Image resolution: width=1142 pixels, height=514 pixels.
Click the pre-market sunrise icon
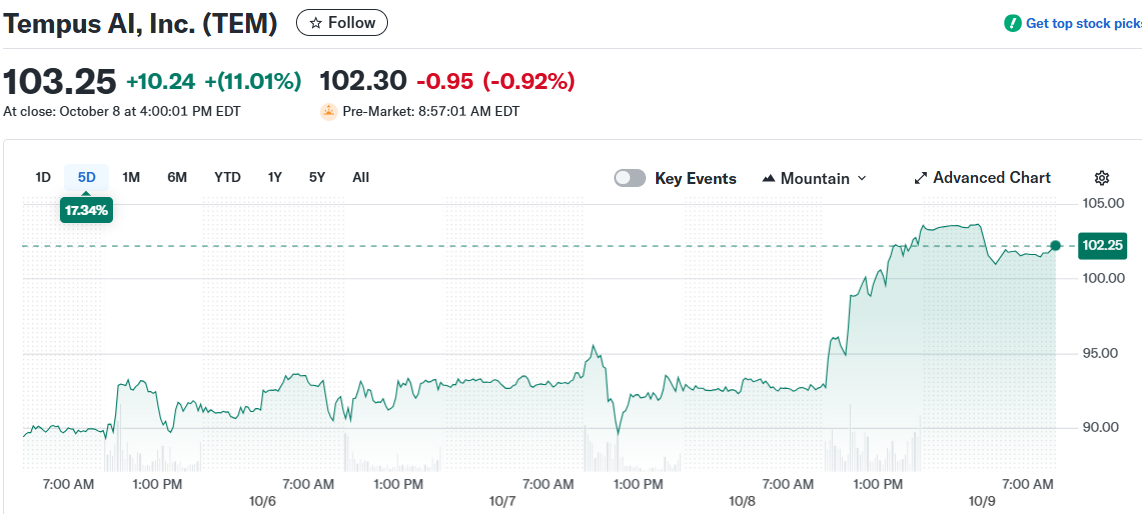[x=329, y=112]
